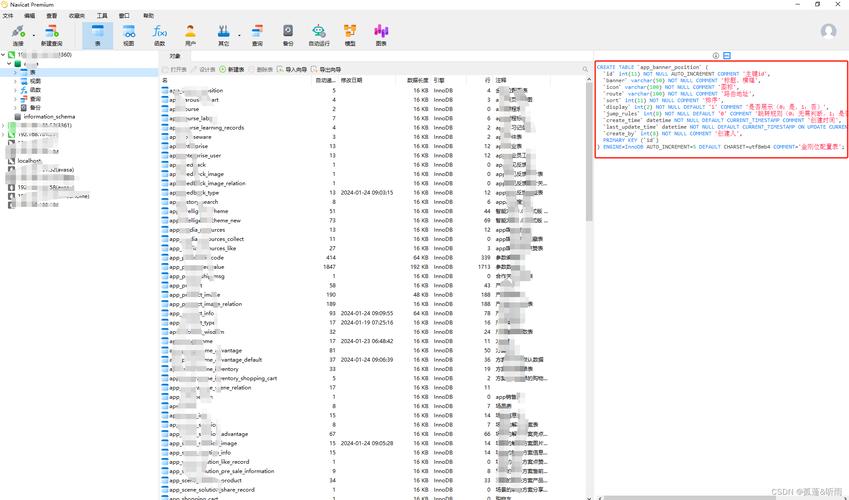Click the DDL view icon above code panel

coord(727,56)
